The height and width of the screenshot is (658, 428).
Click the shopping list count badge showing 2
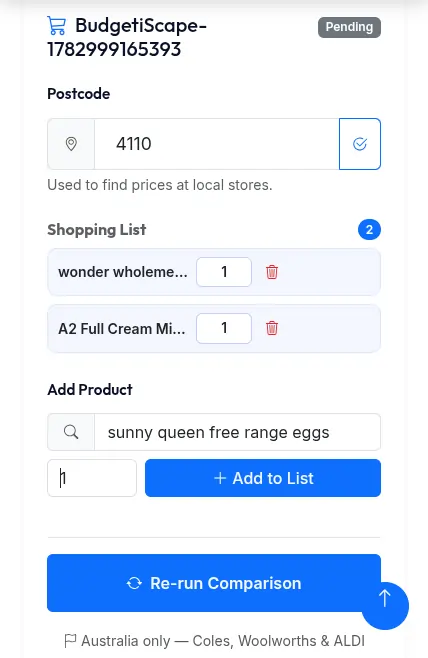(369, 230)
